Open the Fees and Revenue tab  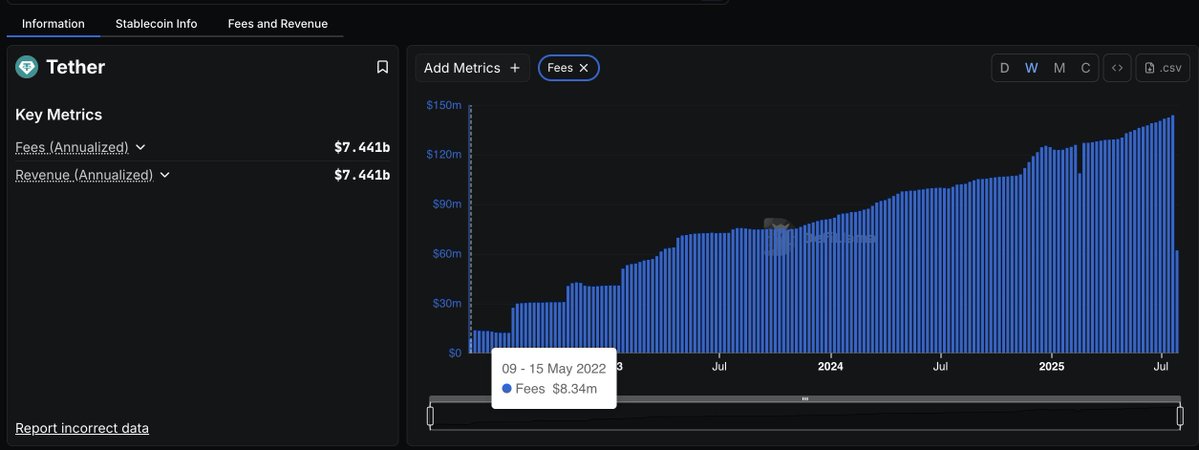[x=278, y=24]
